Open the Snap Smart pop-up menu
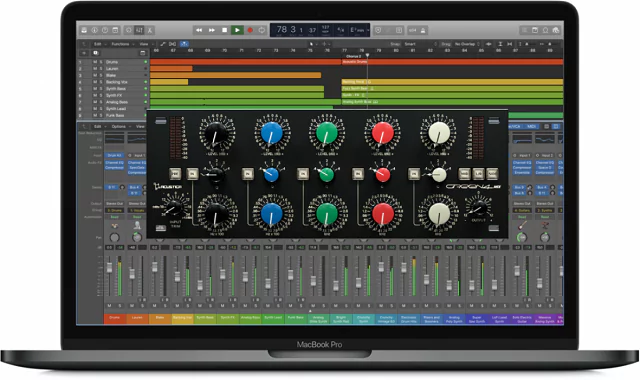 (420, 44)
